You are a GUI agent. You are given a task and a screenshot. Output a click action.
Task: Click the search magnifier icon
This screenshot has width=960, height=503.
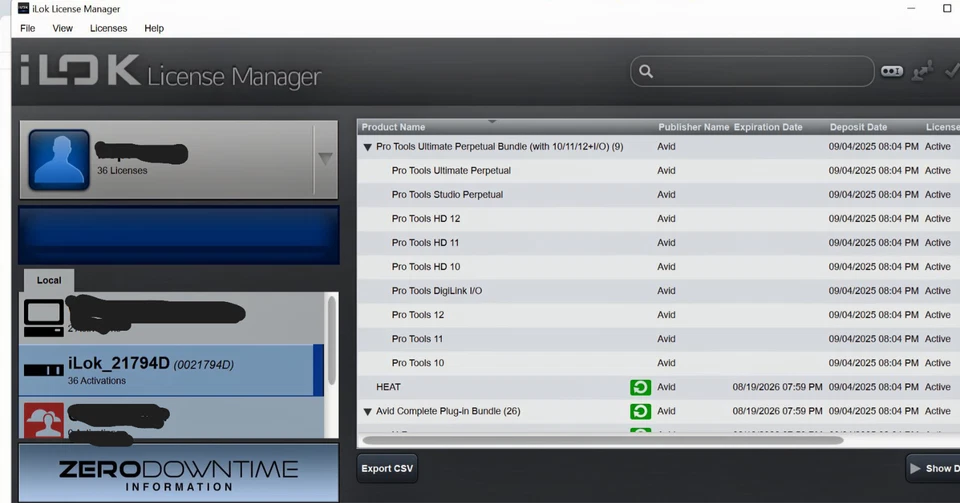(x=646, y=72)
